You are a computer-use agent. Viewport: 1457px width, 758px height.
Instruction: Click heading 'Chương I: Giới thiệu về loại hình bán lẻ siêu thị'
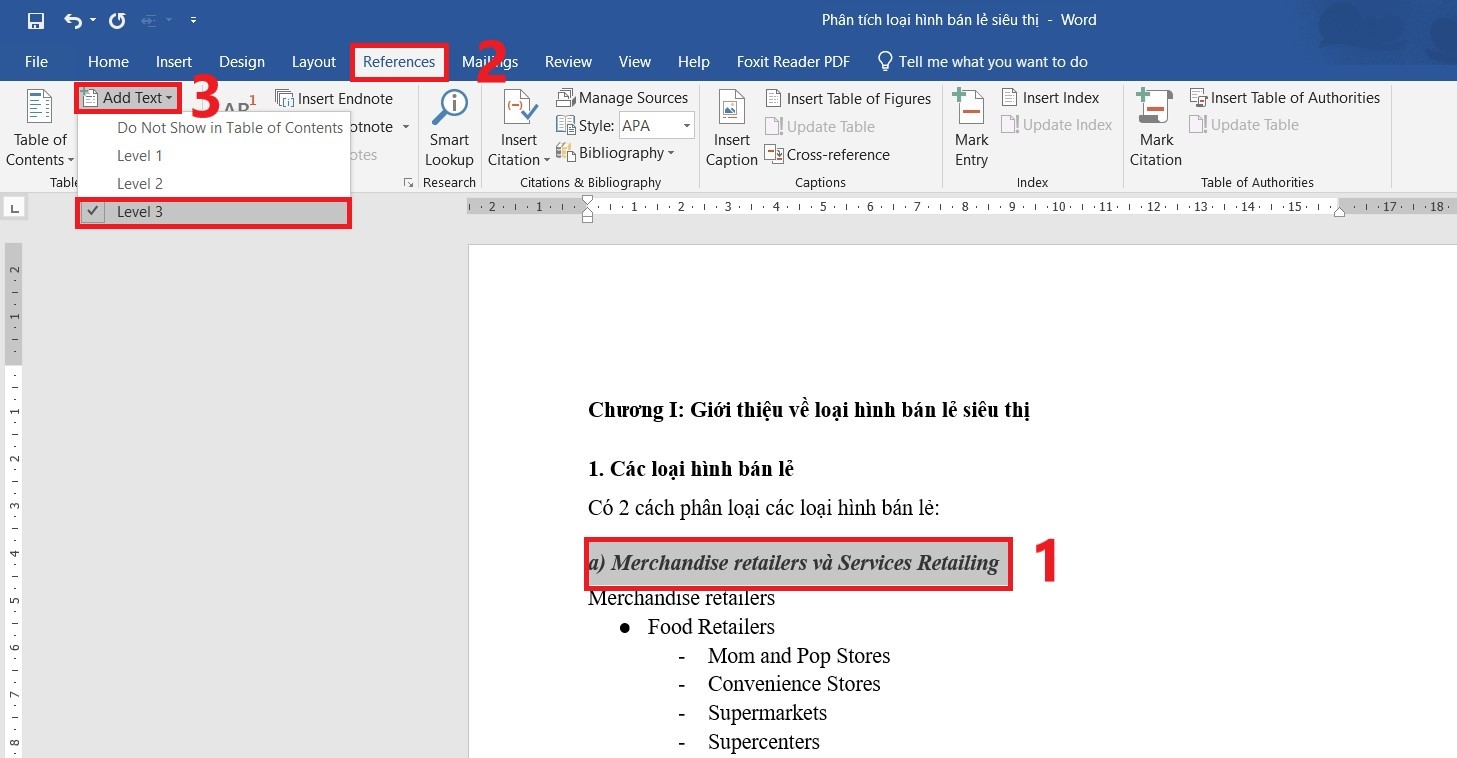coord(809,410)
